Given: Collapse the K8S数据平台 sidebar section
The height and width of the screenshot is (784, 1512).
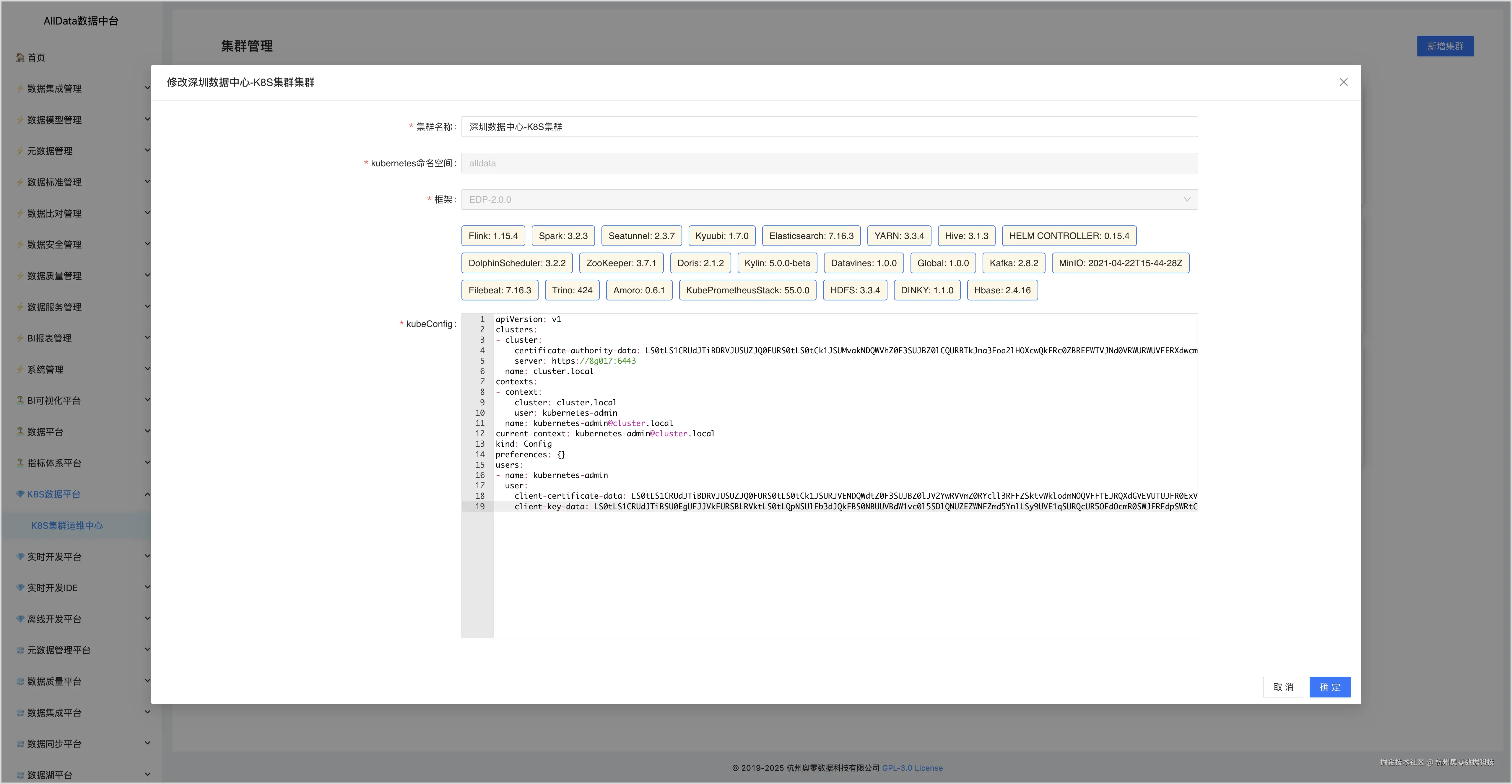Looking at the screenshot, I should pos(147,494).
